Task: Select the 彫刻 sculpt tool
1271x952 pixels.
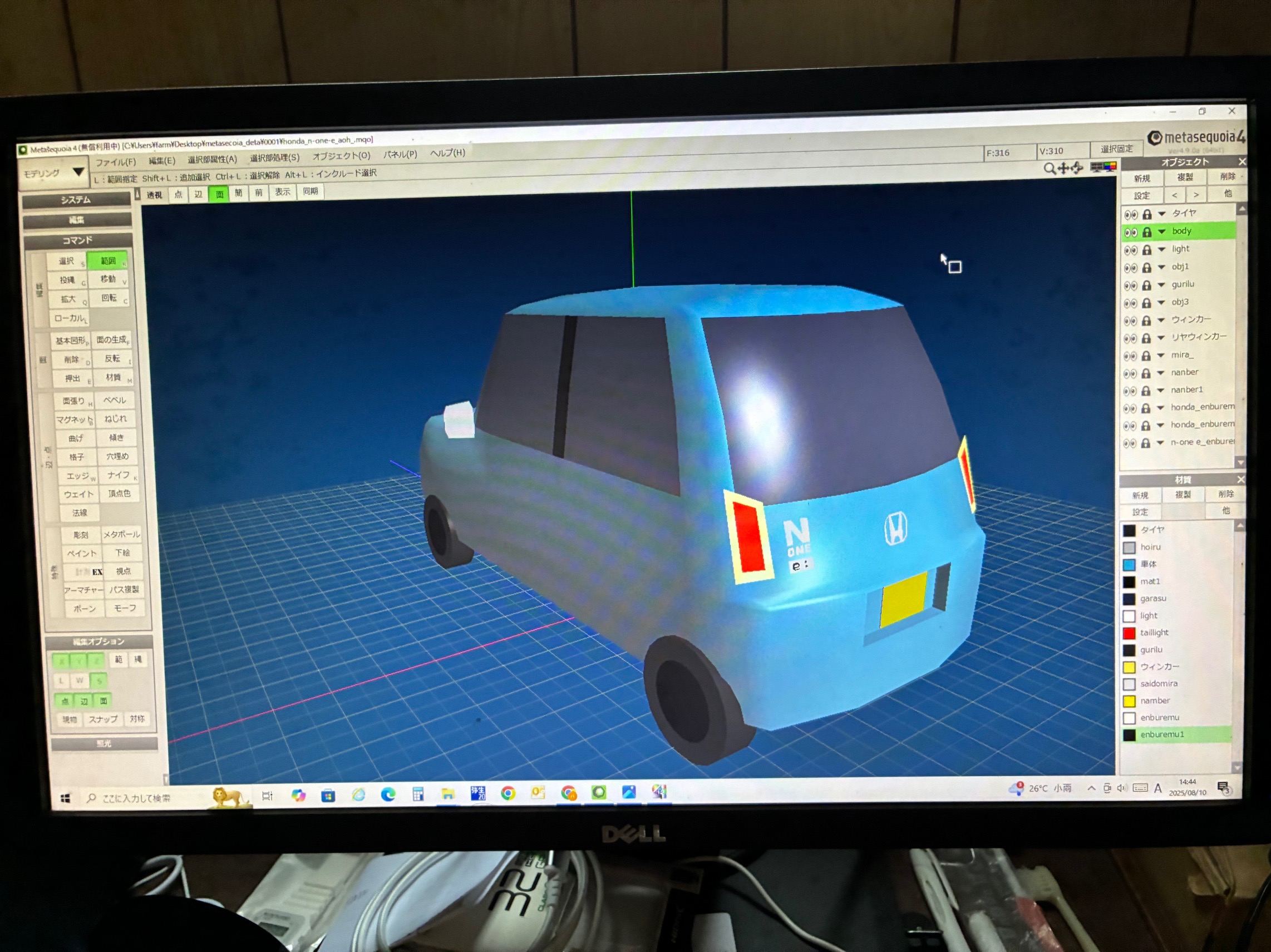Action: click(81, 535)
